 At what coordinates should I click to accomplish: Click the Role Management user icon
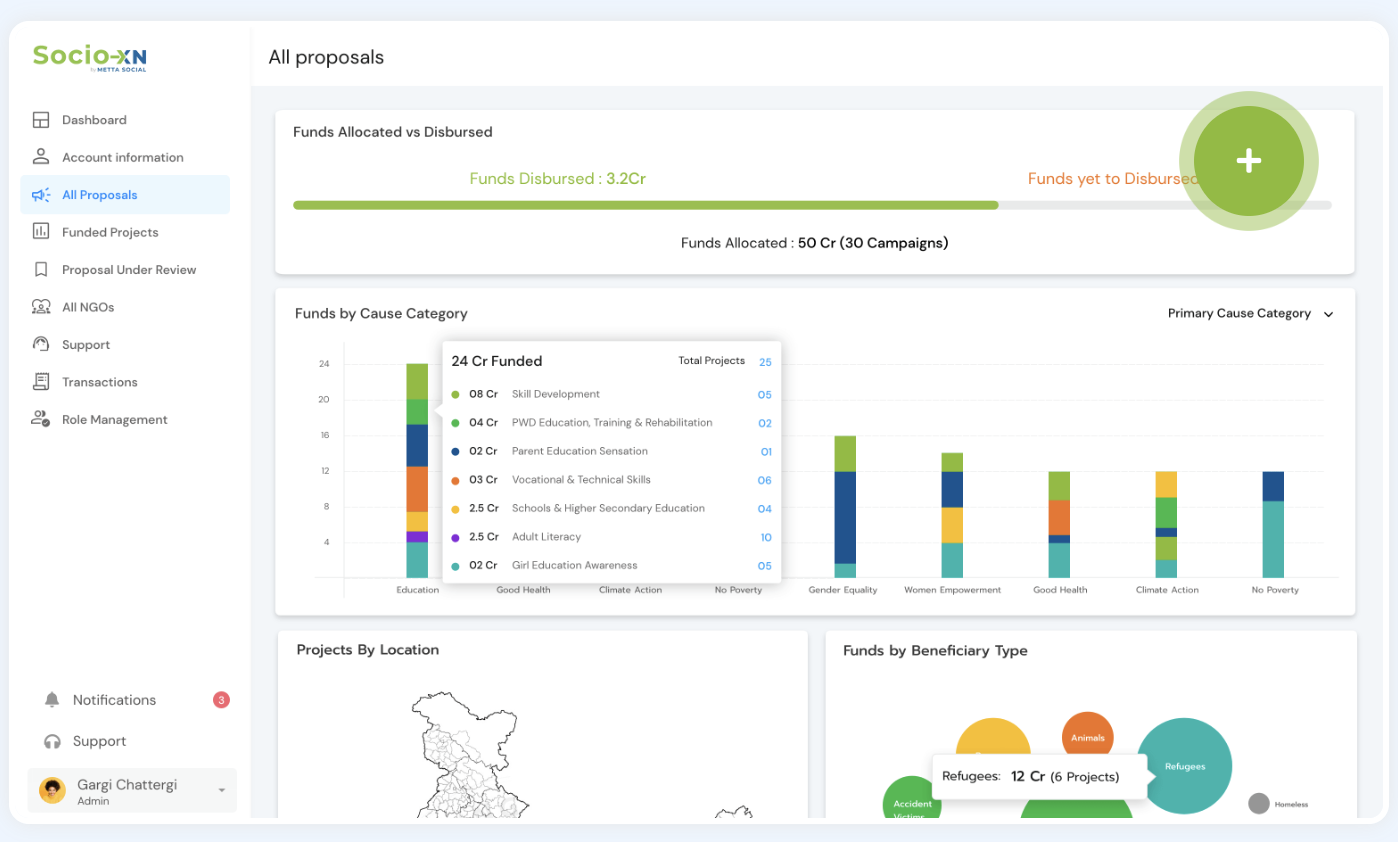pos(41,420)
